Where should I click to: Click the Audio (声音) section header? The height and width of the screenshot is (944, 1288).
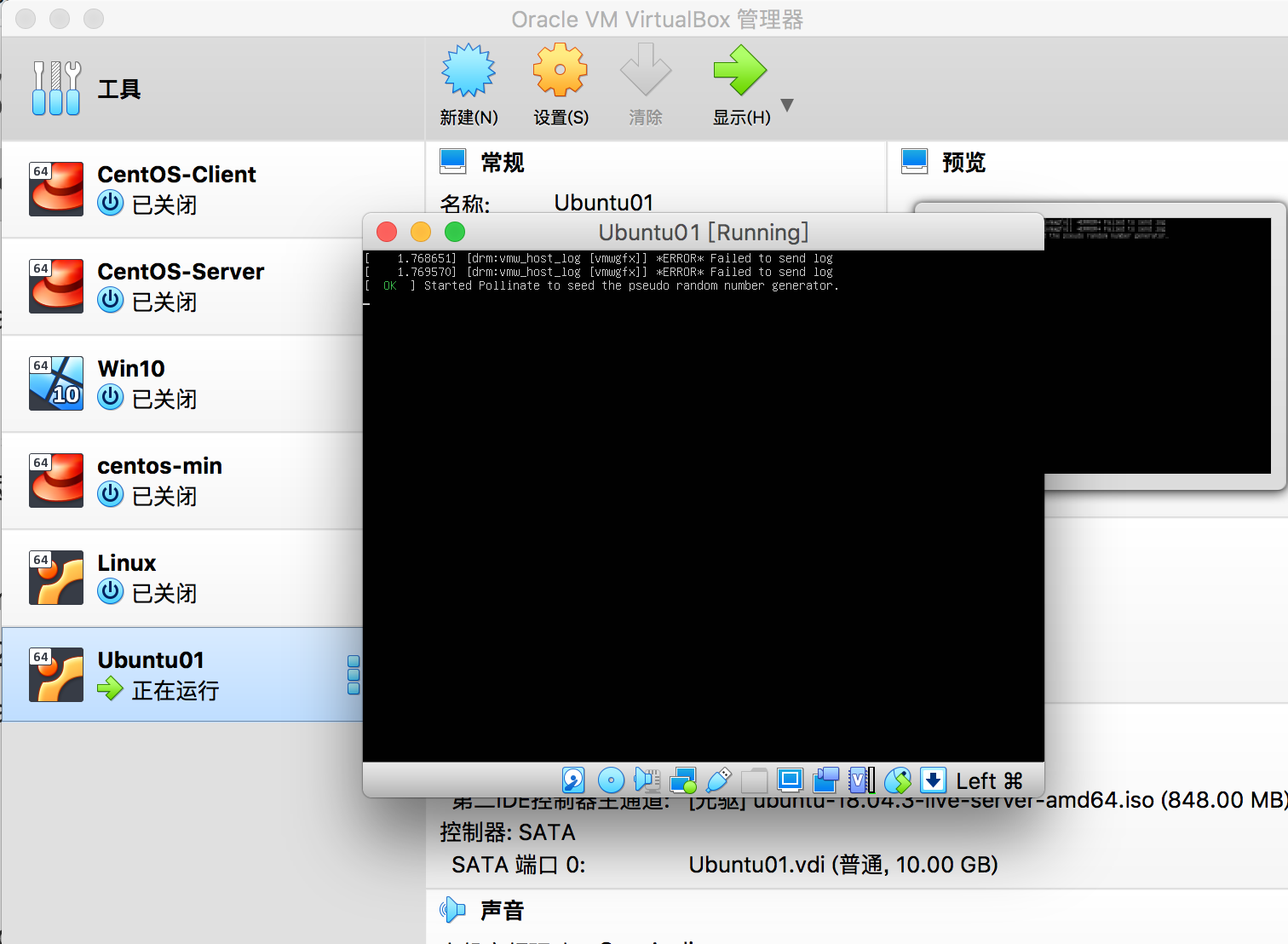click(502, 910)
